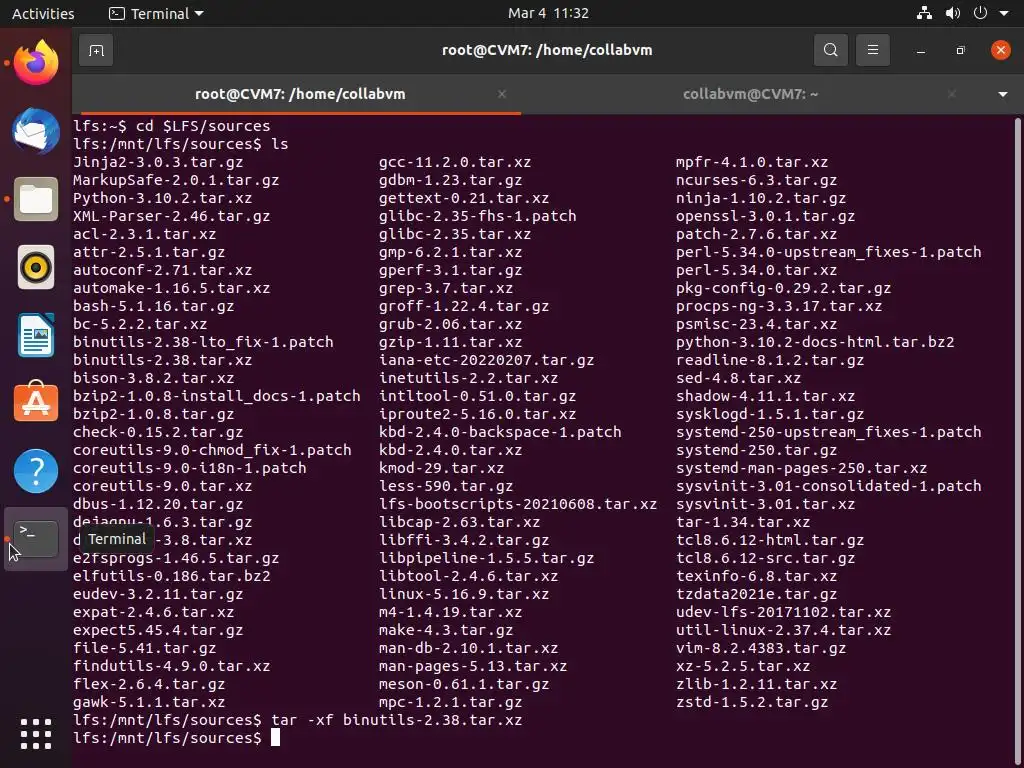This screenshot has width=1024, height=768.
Task: Click python-3.10.2-docs-html.tar.bz2 filename
Action: [815, 342]
